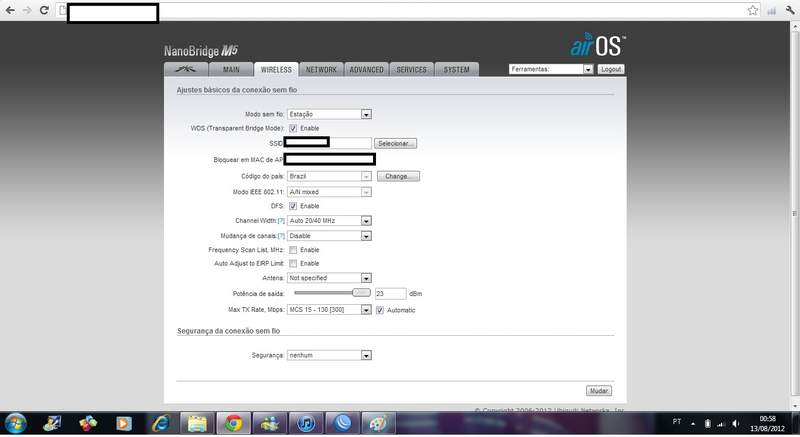Click the Mudar button
Viewport: 800px width, 437px height.
pos(598,391)
